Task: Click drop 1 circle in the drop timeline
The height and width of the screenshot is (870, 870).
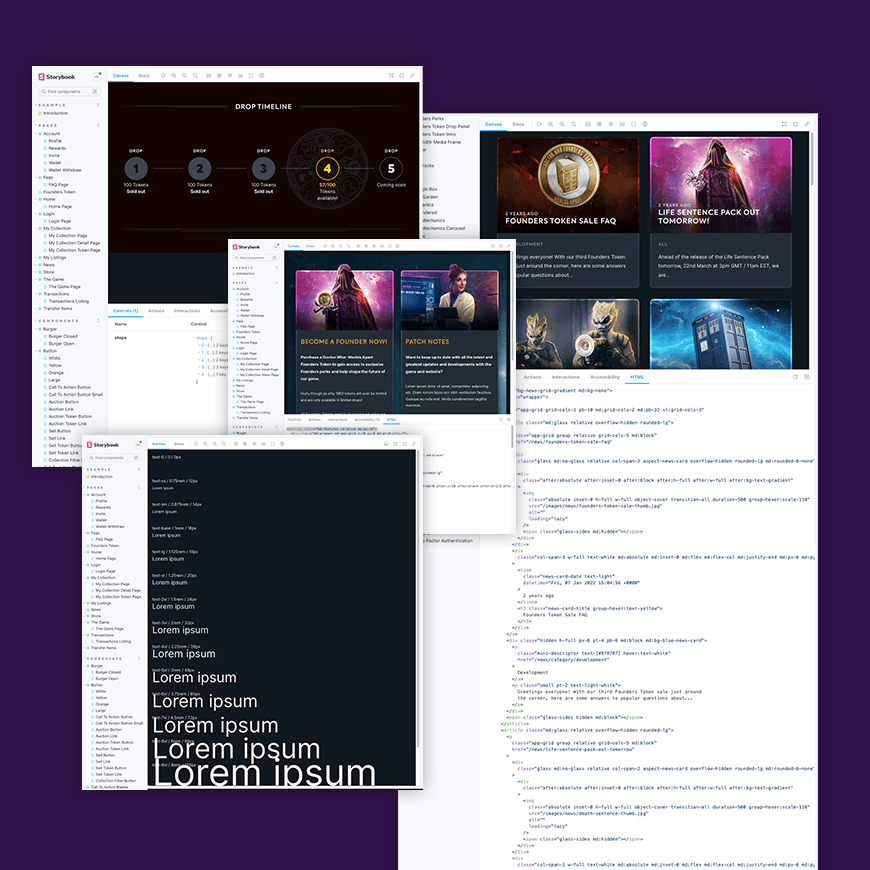Action: 136,168
